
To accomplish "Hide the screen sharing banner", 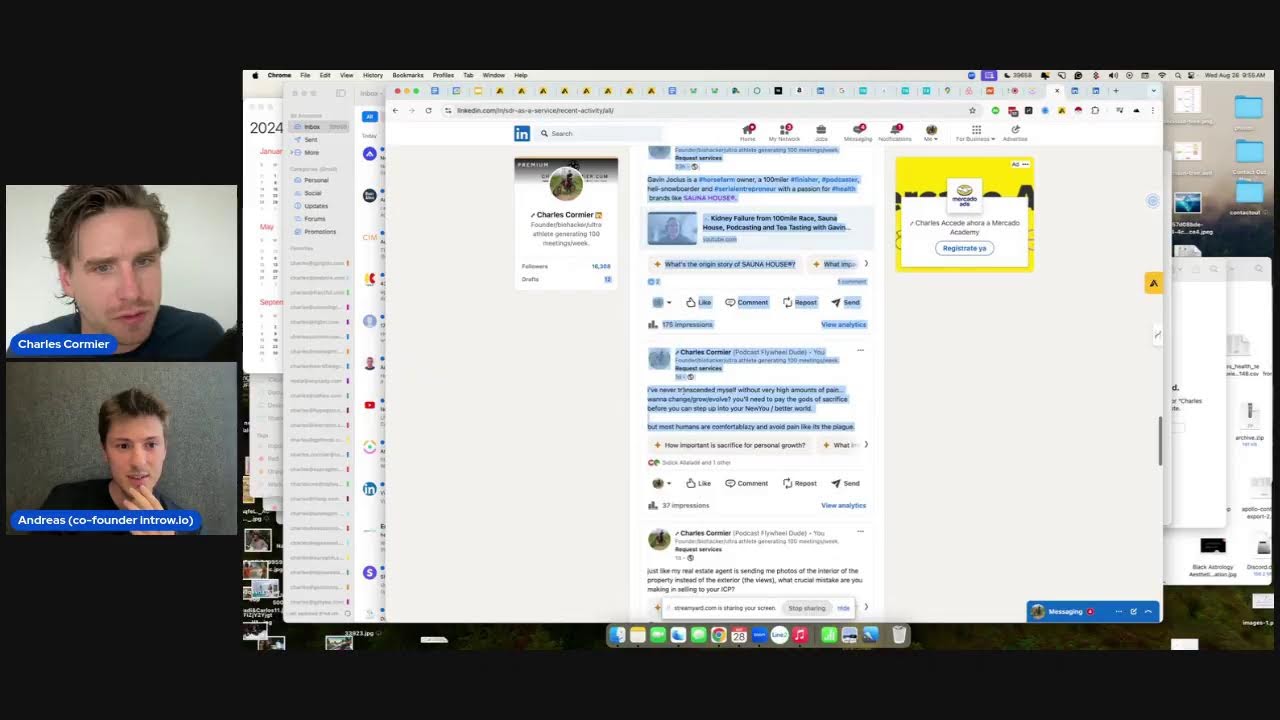I will click(x=843, y=608).
